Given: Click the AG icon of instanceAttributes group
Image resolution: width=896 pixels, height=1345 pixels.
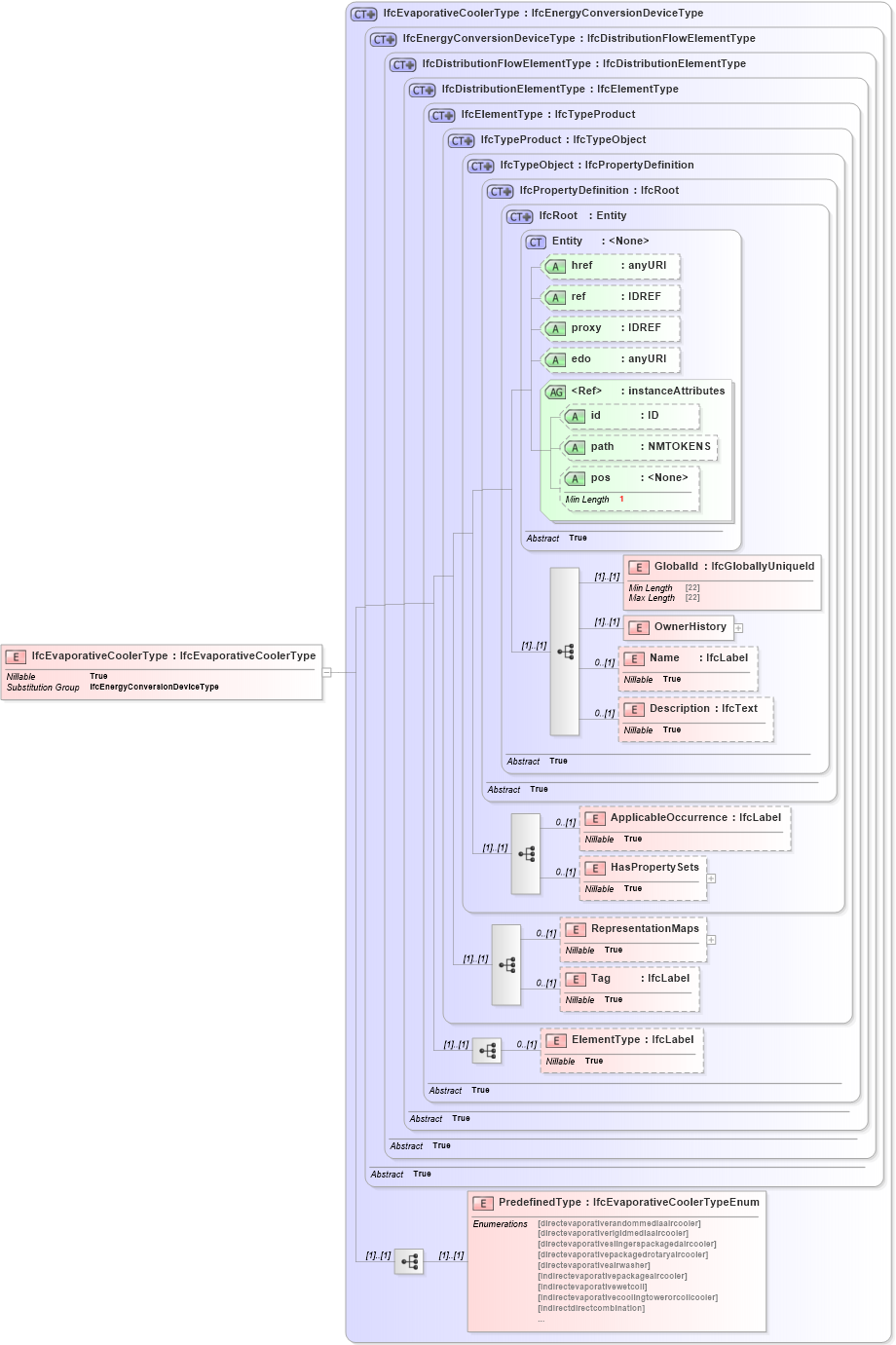Looking at the screenshot, I should (556, 391).
